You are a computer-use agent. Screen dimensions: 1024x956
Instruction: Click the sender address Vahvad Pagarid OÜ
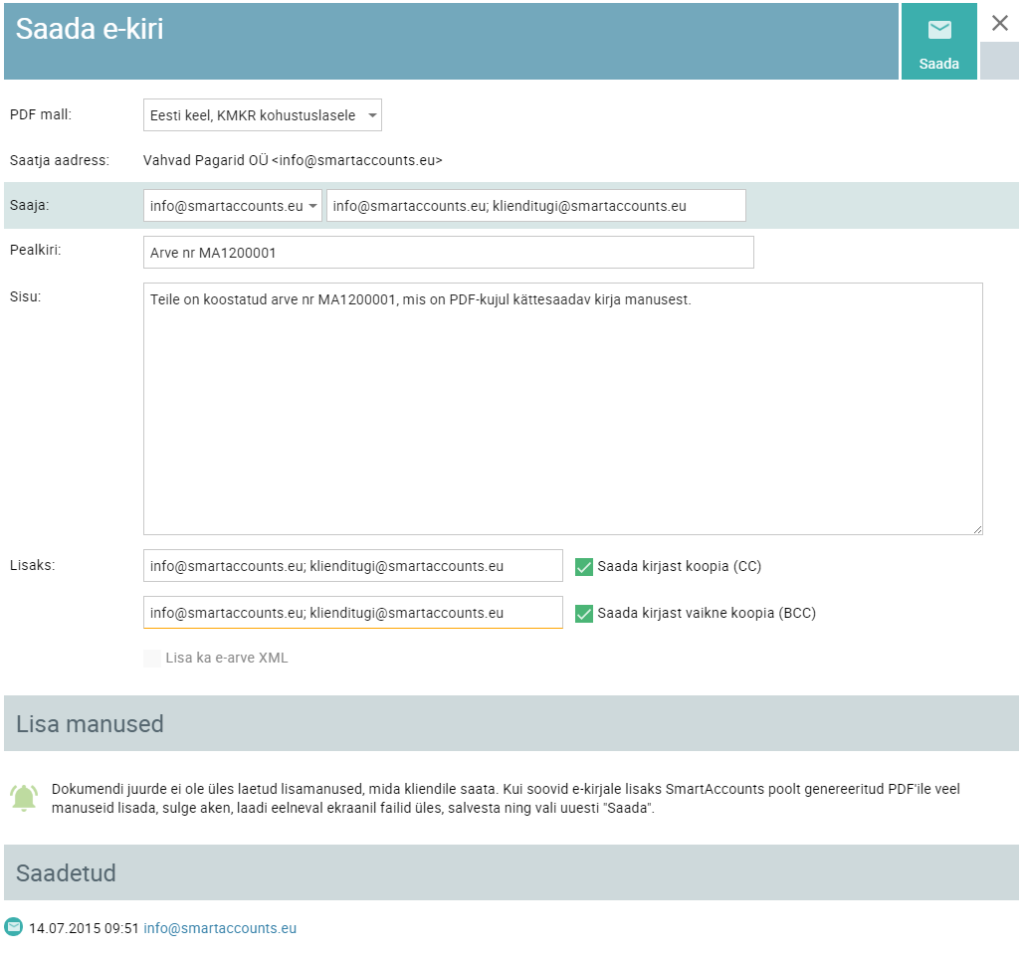pyautogui.click(x=293, y=160)
